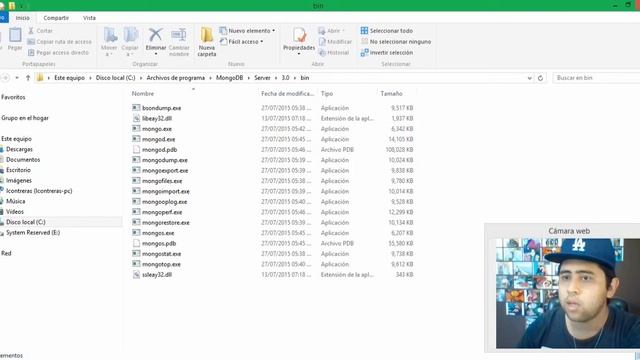This screenshot has height=360, width=640.
Task: Expand the address bar history dropdown
Action: 529,78
